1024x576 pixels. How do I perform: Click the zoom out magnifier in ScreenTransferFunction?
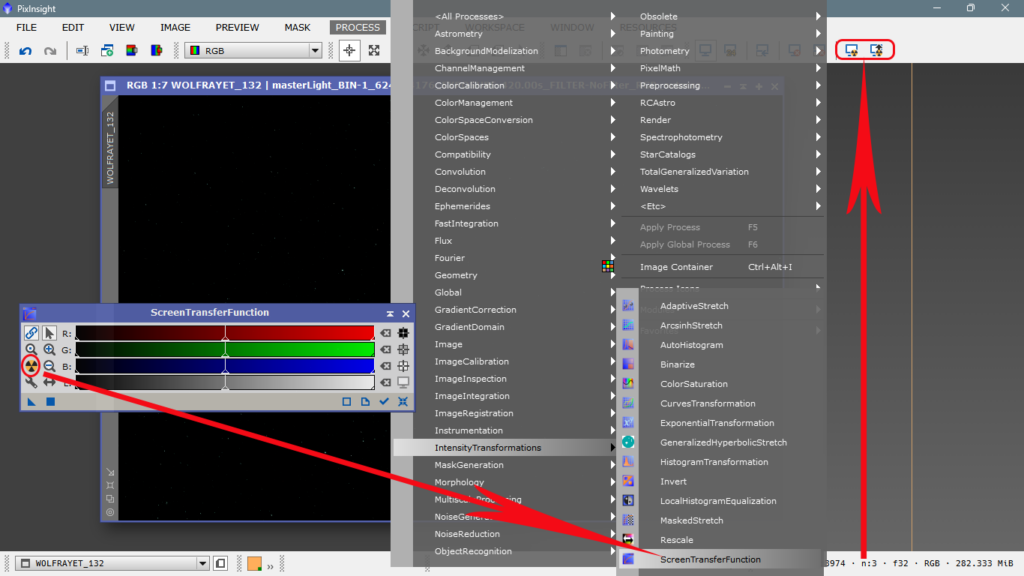pos(49,366)
